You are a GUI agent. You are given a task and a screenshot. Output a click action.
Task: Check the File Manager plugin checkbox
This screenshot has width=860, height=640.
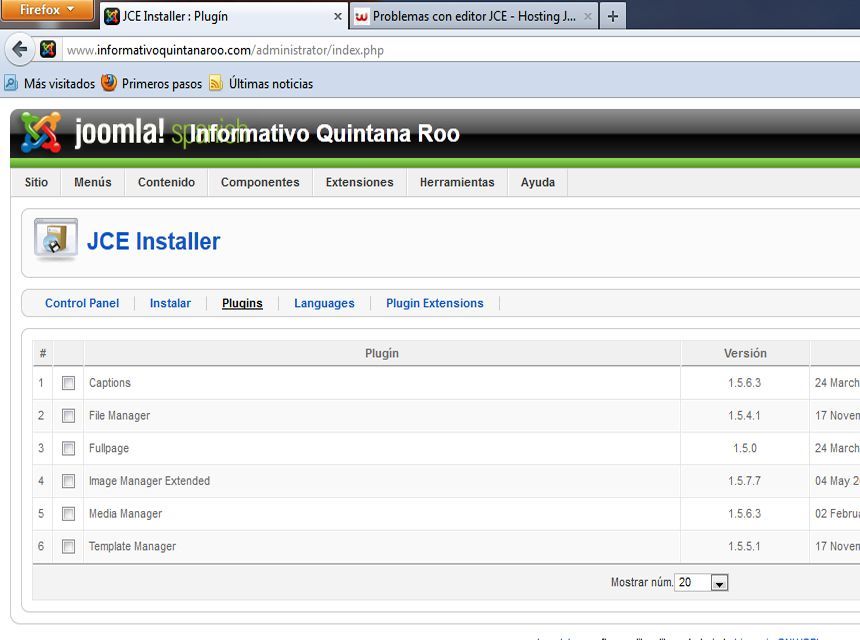pos(69,416)
